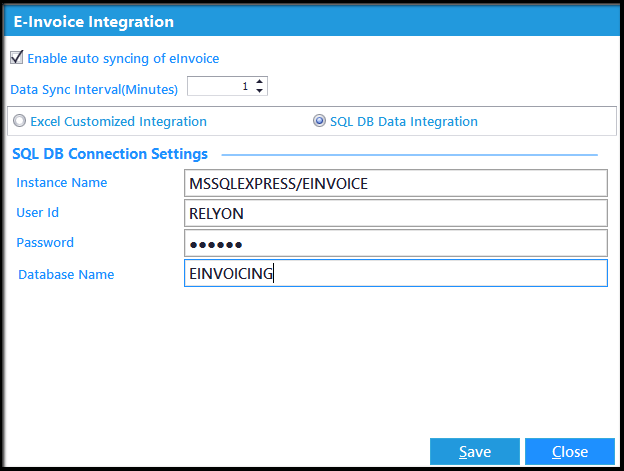Toggle the Enable auto syncing checkbox

point(16,58)
